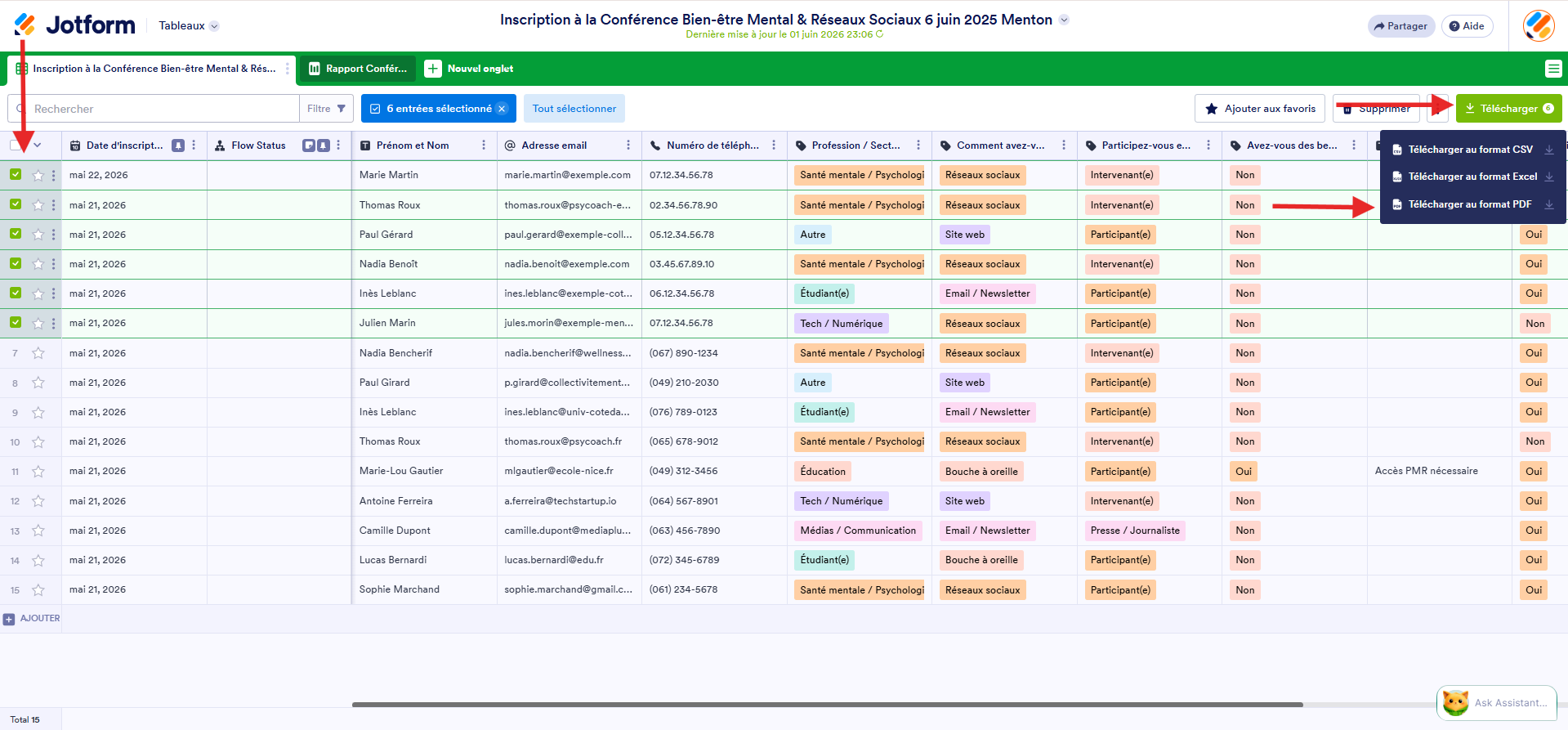1568x730 pixels.
Task: Click AJOUTER to add a row
Action: click(x=32, y=619)
